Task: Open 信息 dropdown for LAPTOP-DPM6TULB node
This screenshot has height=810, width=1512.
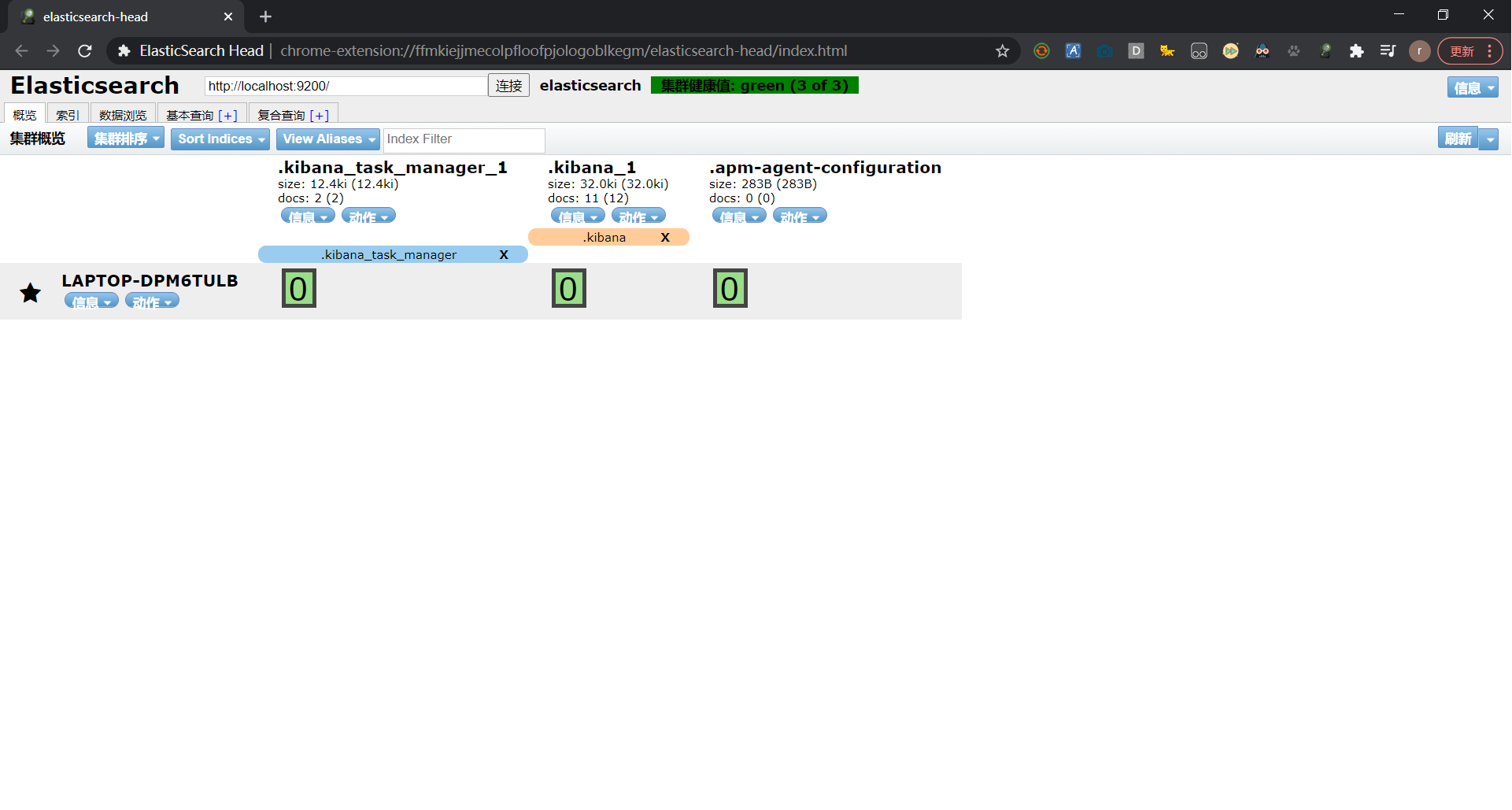Action: (91, 301)
